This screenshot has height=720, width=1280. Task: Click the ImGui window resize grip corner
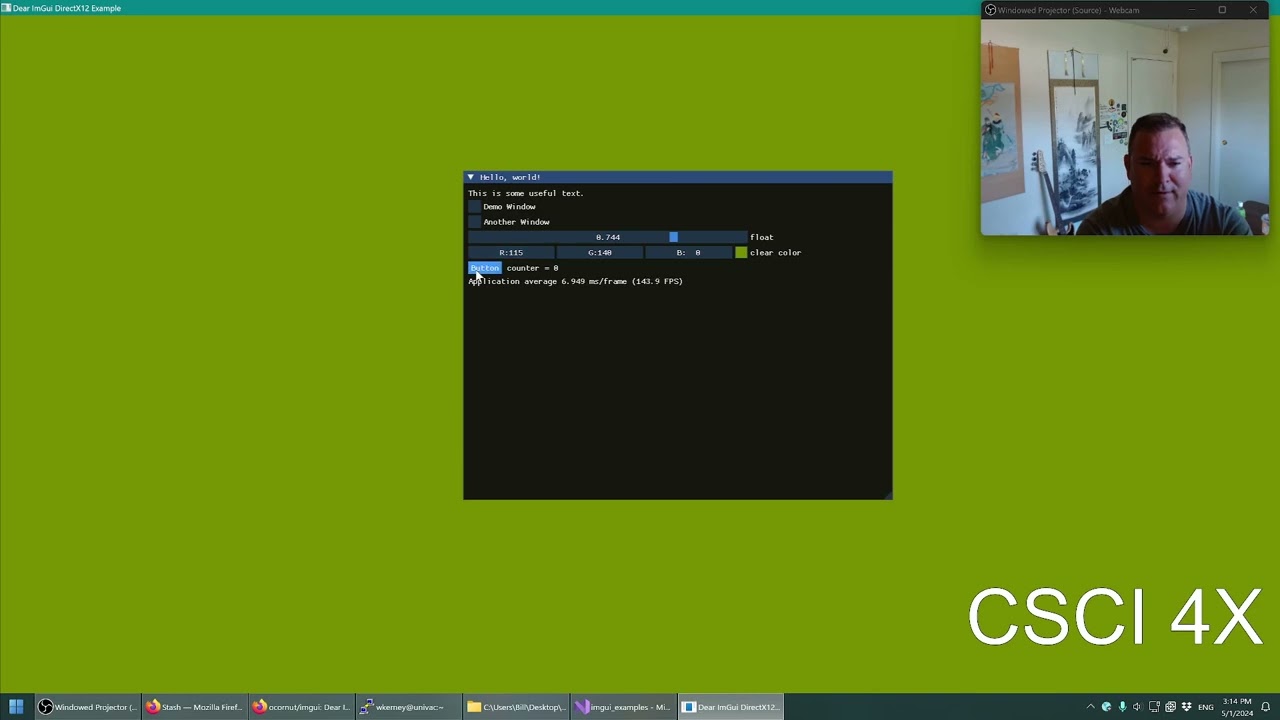click(x=886, y=493)
